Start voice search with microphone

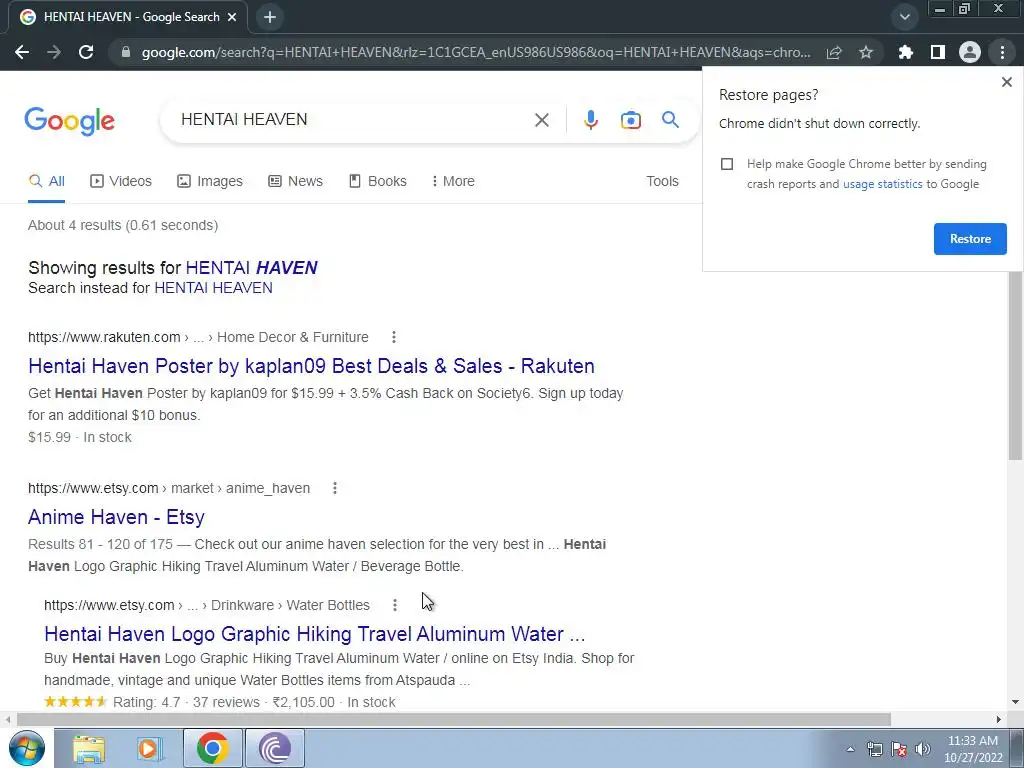click(590, 120)
